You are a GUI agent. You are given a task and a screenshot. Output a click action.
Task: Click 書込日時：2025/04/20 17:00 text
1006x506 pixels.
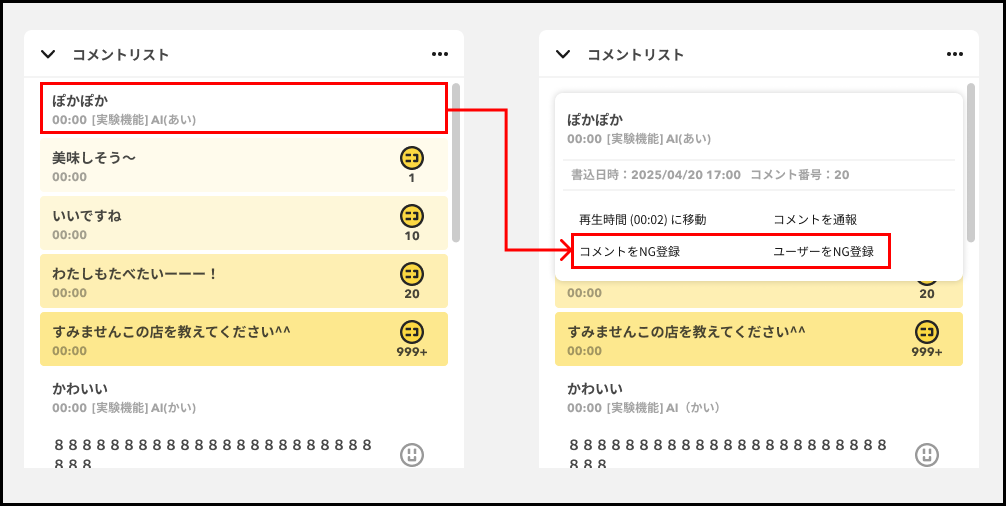(x=656, y=174)
